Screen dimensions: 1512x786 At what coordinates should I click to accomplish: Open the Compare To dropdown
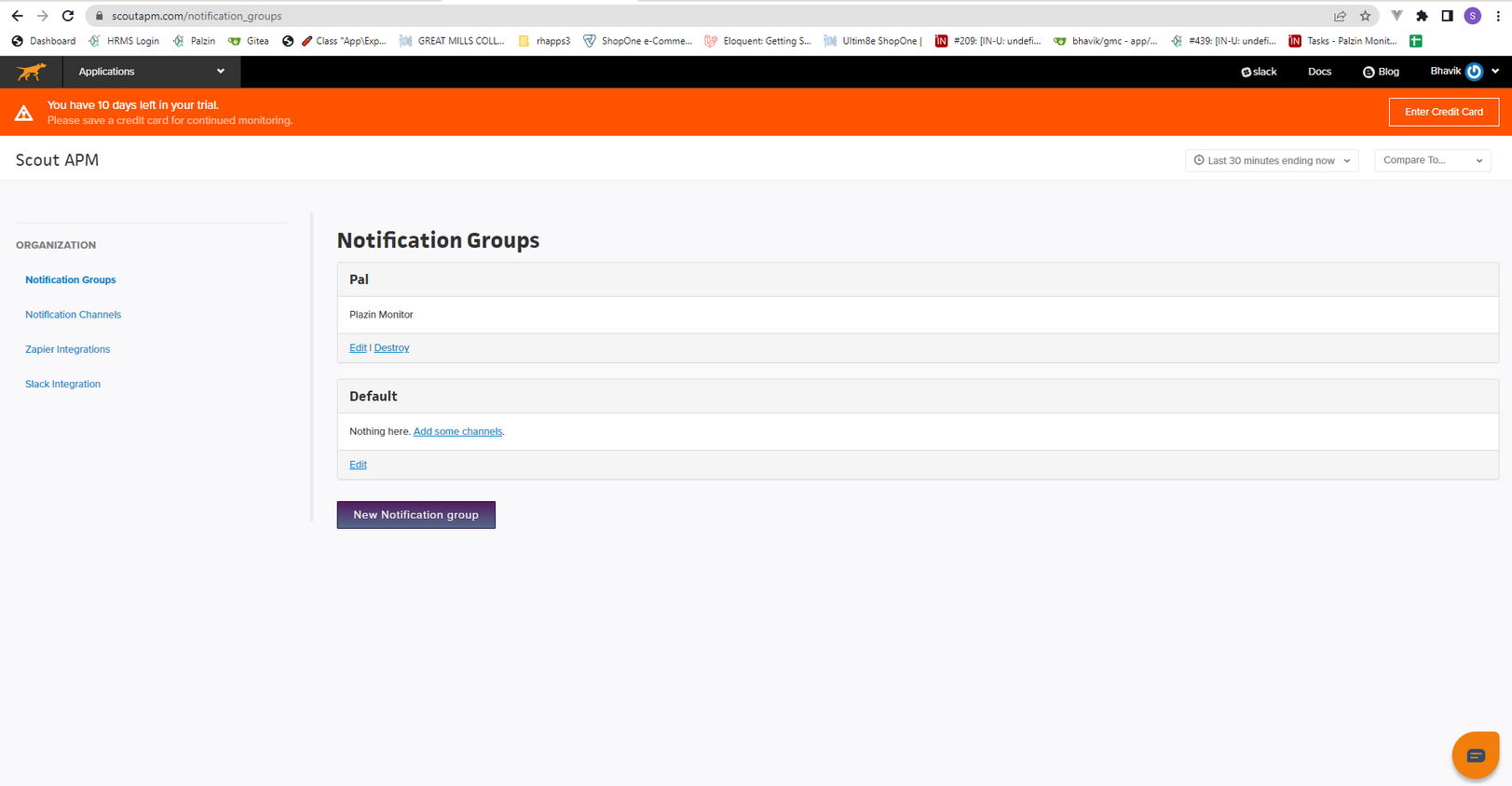pos(1433,160)
